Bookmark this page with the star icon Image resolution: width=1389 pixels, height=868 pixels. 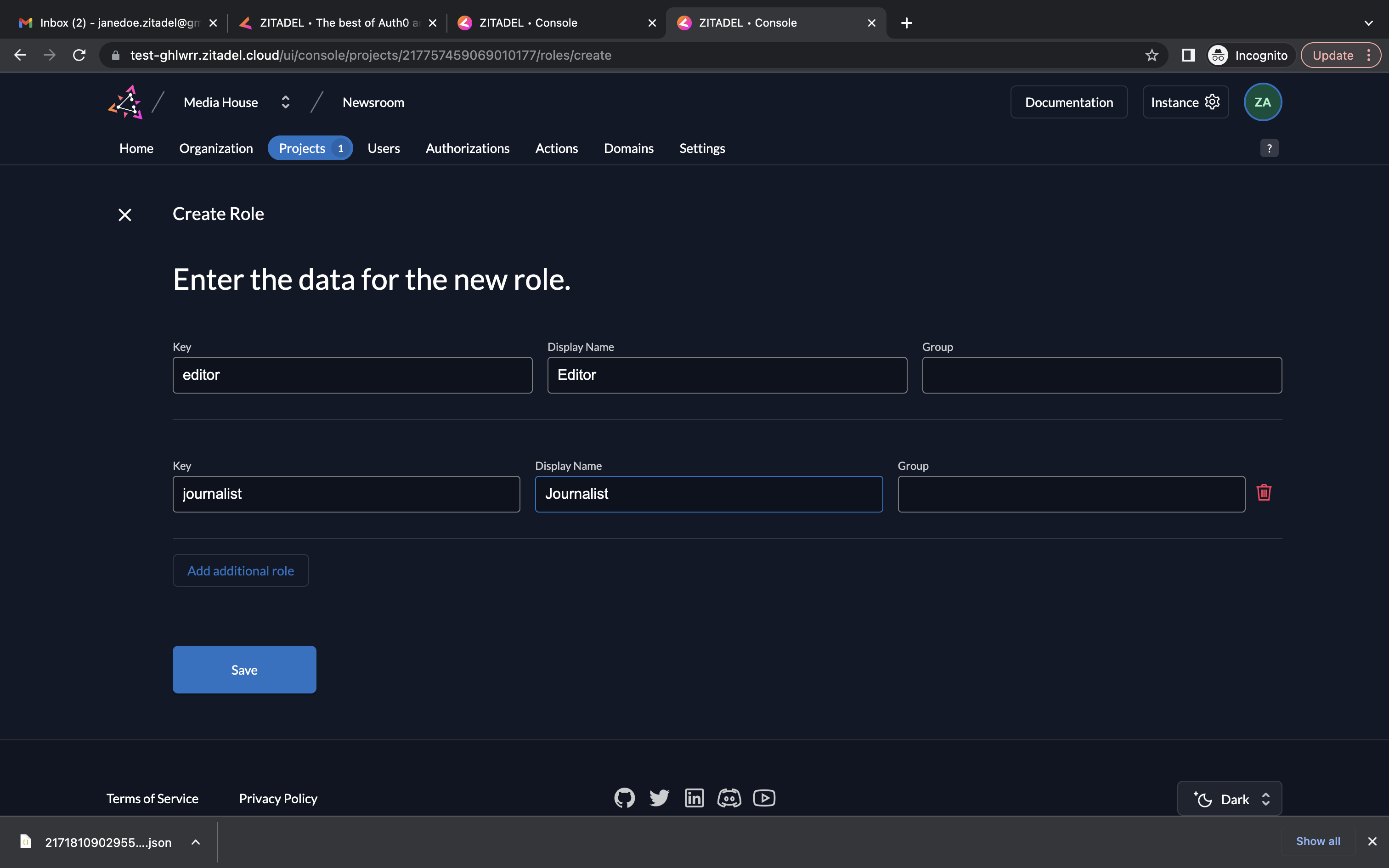[1152, 55]
